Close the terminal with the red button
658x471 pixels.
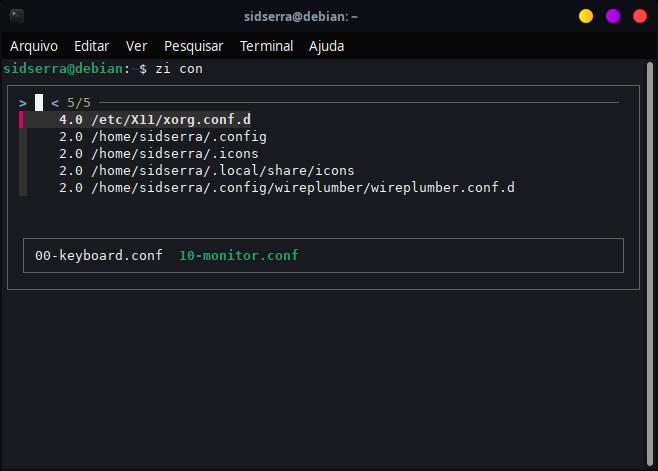pyautogui.click(x=640, y=16)
